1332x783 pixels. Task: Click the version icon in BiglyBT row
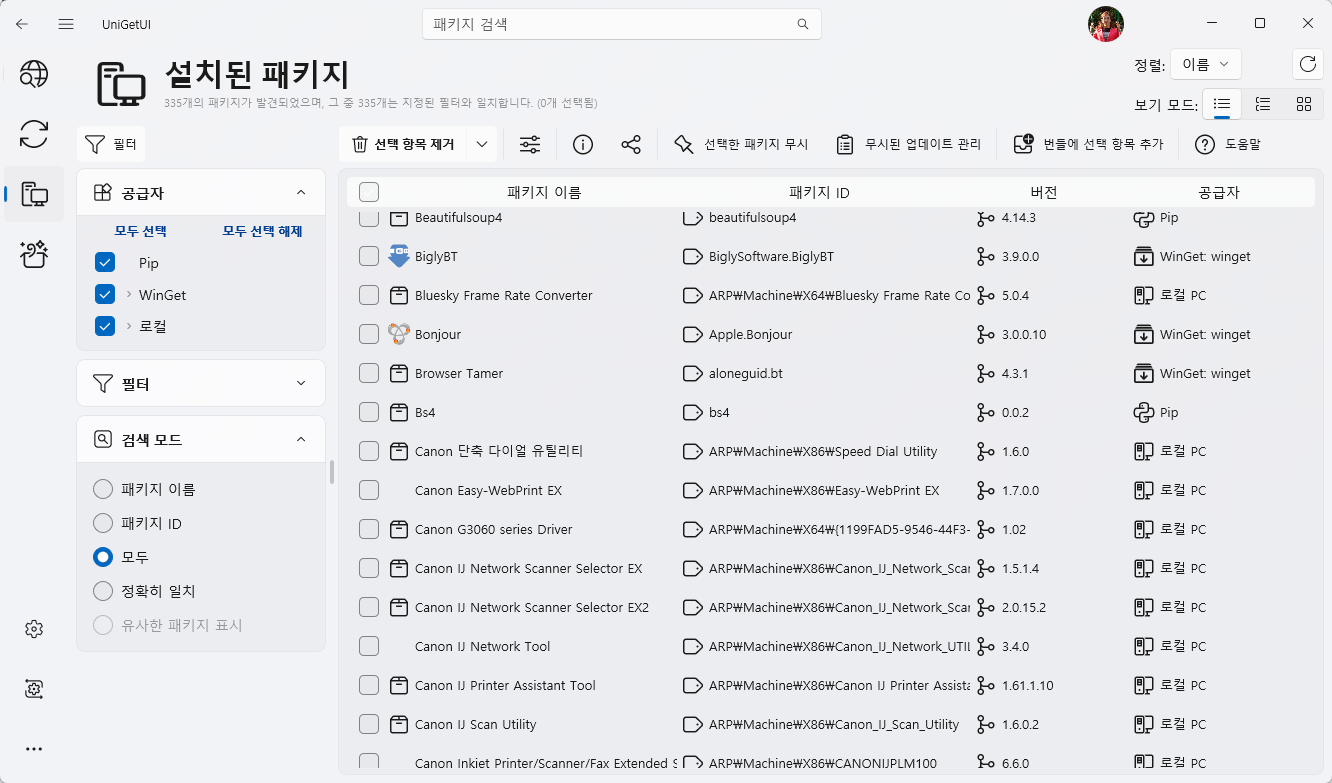tap(986, 257)
